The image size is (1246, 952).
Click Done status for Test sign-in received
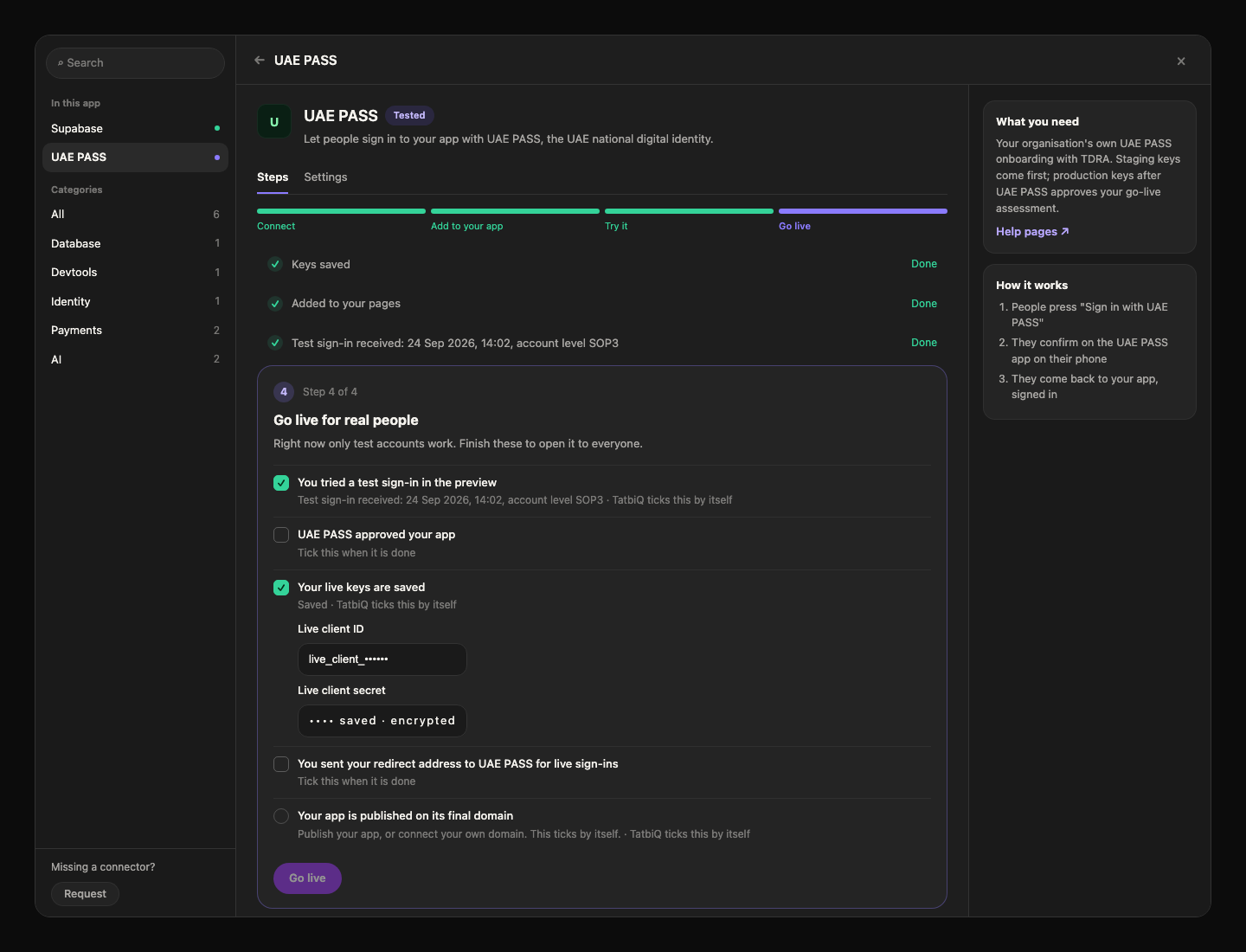click(x=924, y=343)
